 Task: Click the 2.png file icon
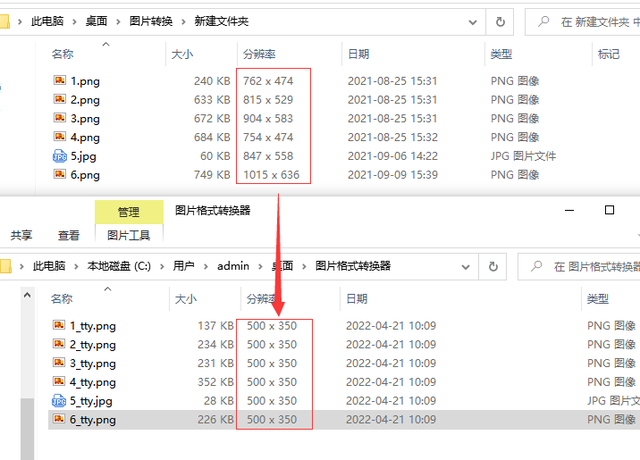[x=60, y=99]
